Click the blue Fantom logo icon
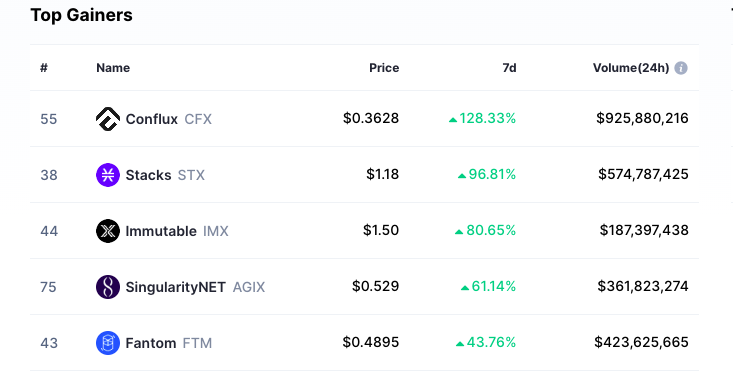The height and width of the screenshot is (372, 733). tap(108, 343)
